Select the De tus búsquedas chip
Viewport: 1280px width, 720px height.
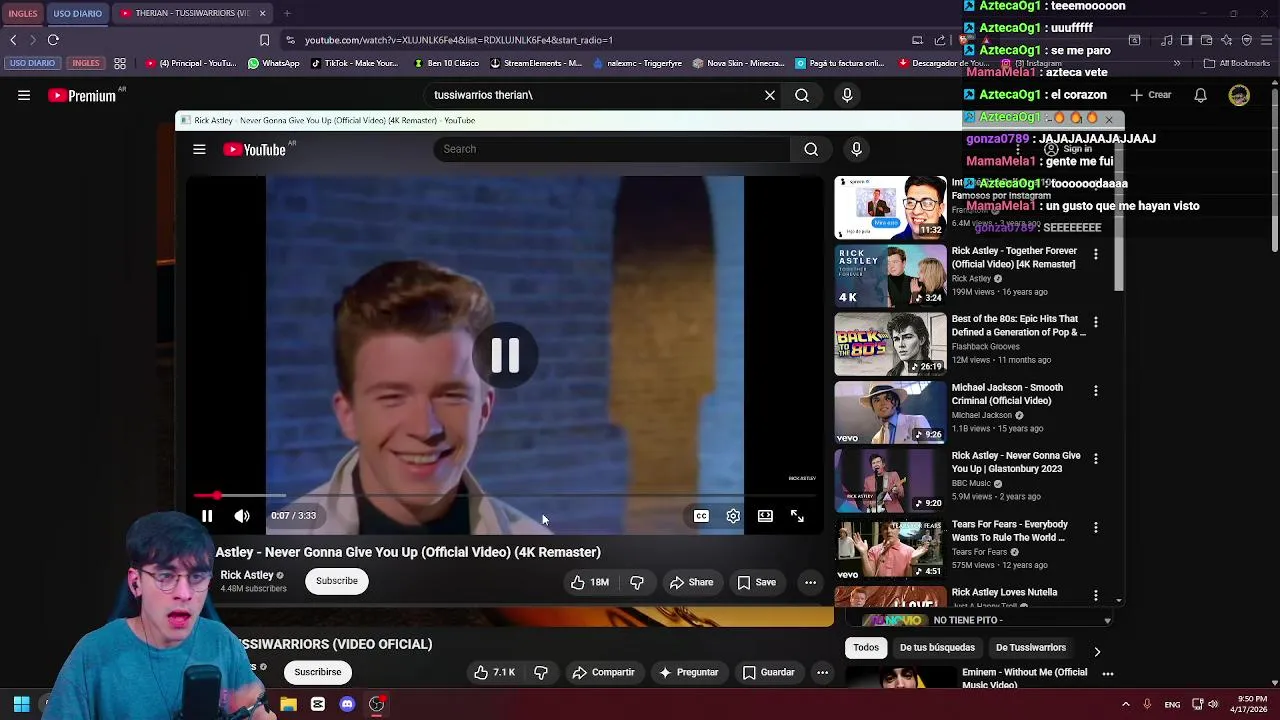(x=937, y=647)
